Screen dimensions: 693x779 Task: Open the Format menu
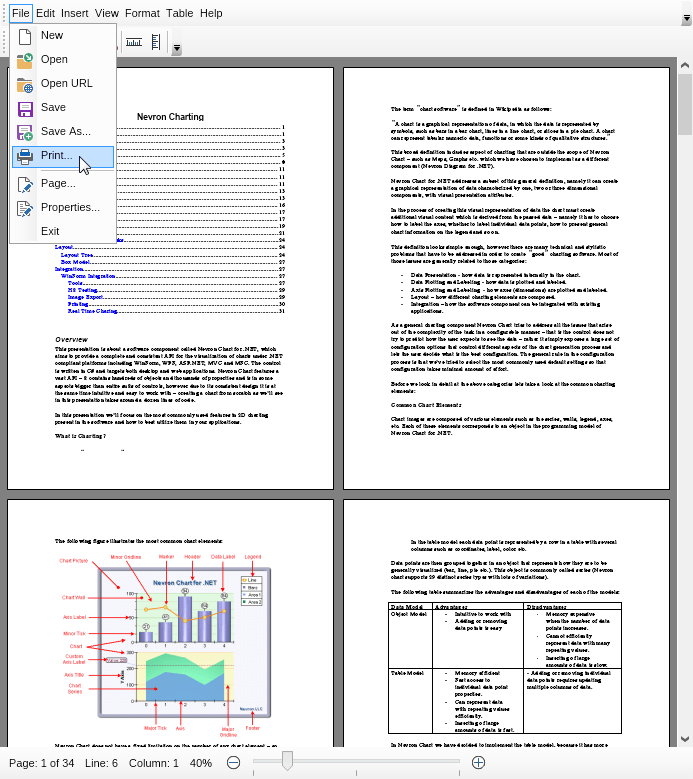tap(142, 13)
